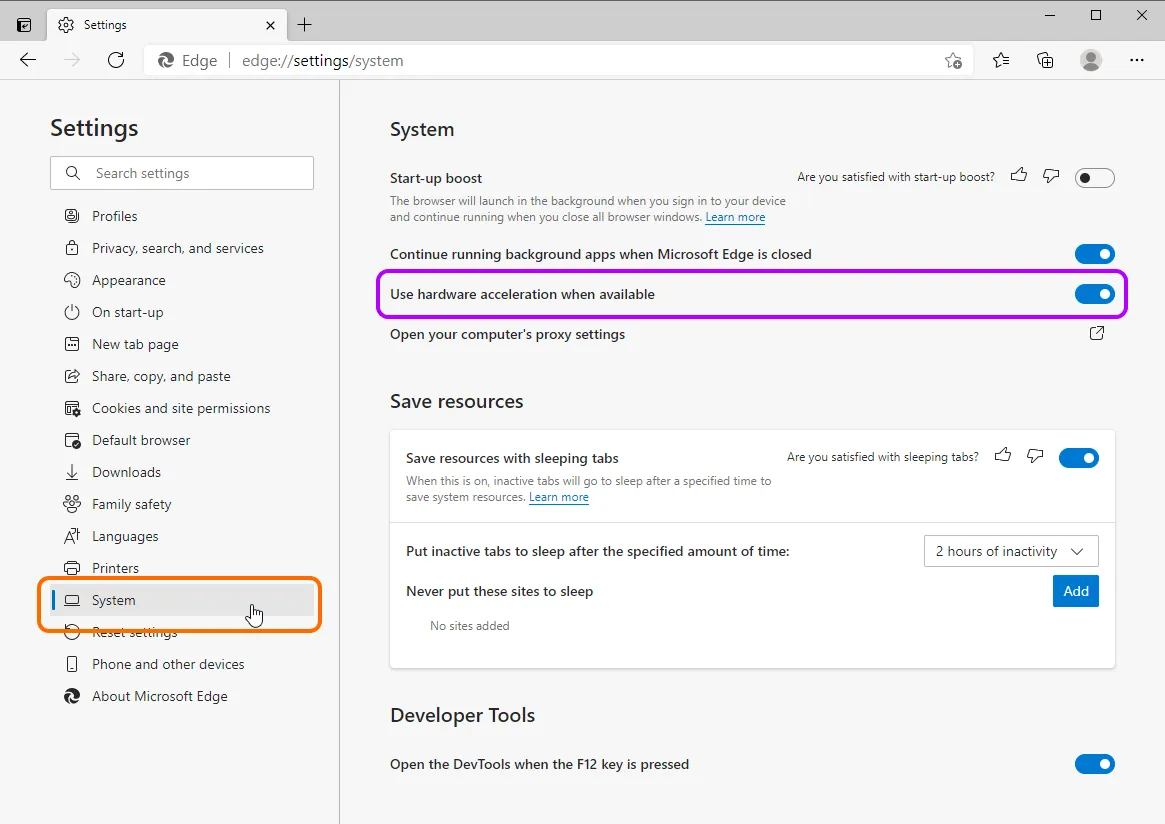Click Learn more link under Start-up boost
The width and height of the screenshot is (1165, 824).
click(735, 217)
